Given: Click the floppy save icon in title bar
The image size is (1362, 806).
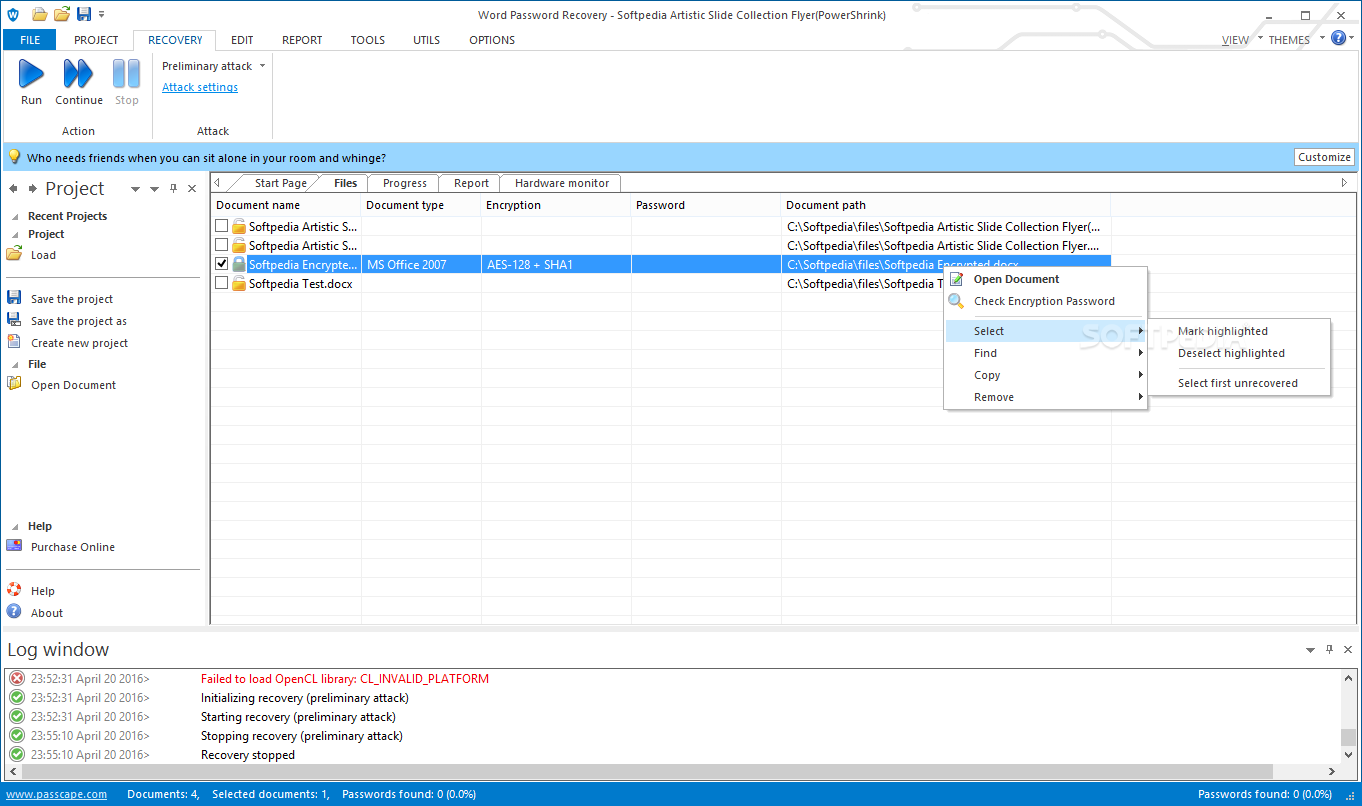Looking at the screenshot, I should 84,14.
